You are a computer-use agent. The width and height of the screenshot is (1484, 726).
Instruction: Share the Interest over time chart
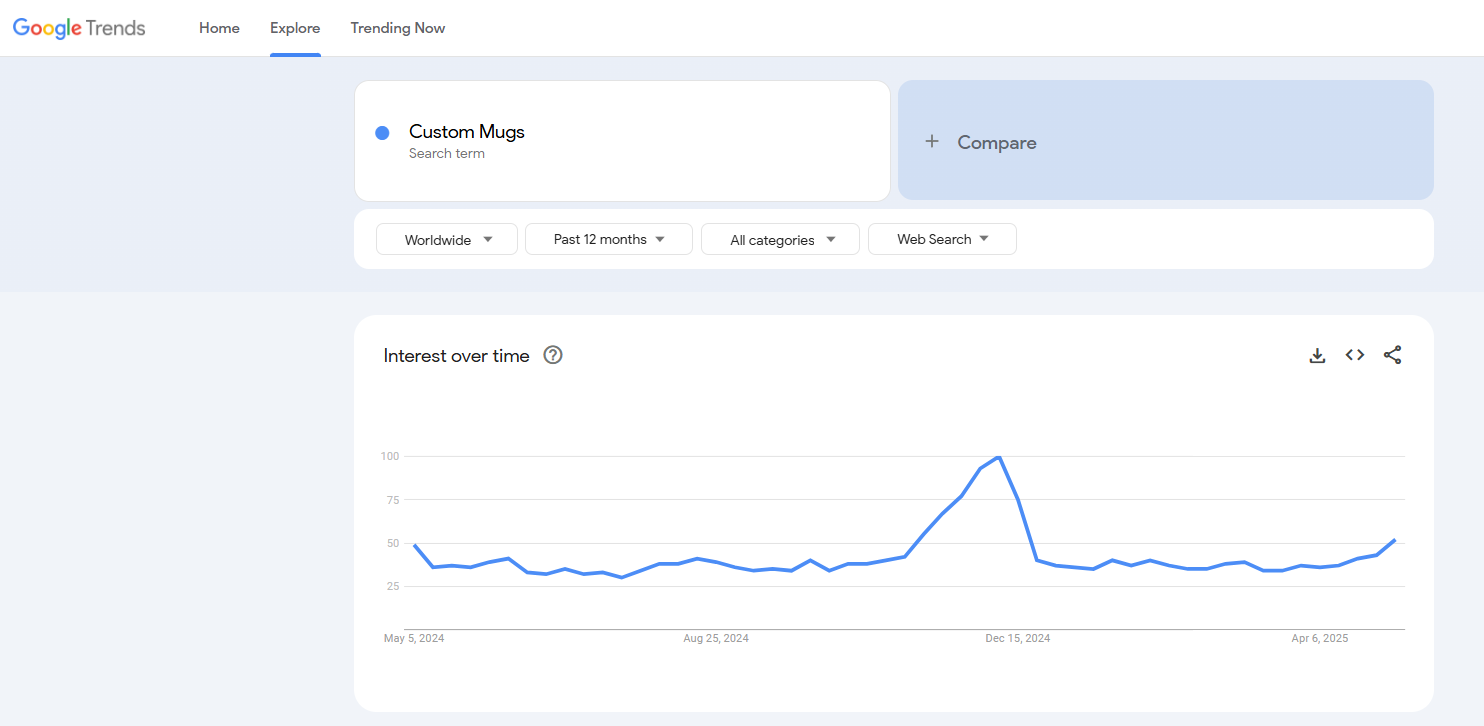[1392, 355]
